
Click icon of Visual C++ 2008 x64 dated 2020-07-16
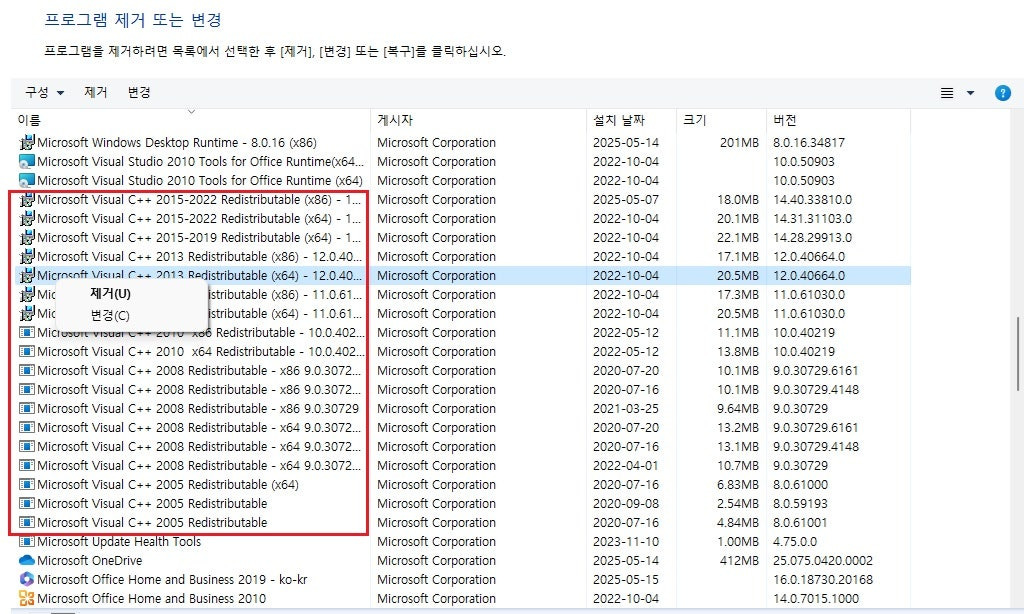27,446
